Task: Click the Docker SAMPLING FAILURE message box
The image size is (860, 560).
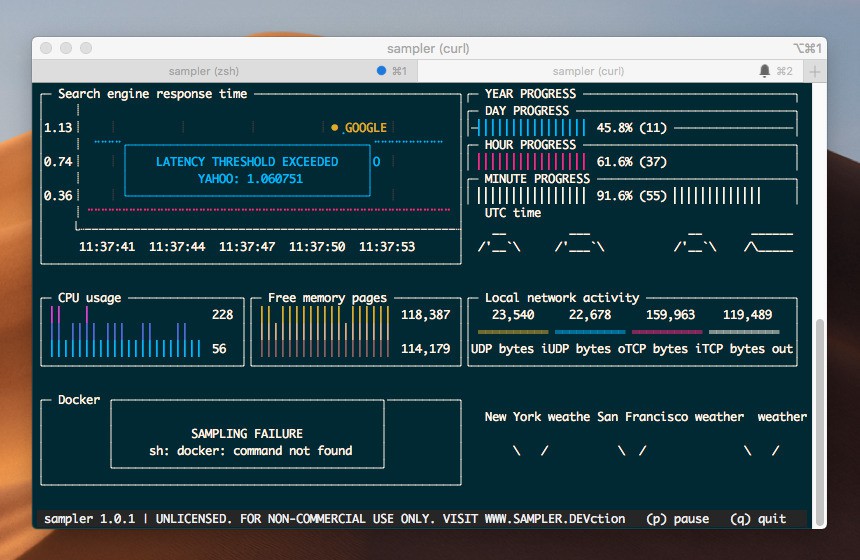Action: tap(247, 442)
